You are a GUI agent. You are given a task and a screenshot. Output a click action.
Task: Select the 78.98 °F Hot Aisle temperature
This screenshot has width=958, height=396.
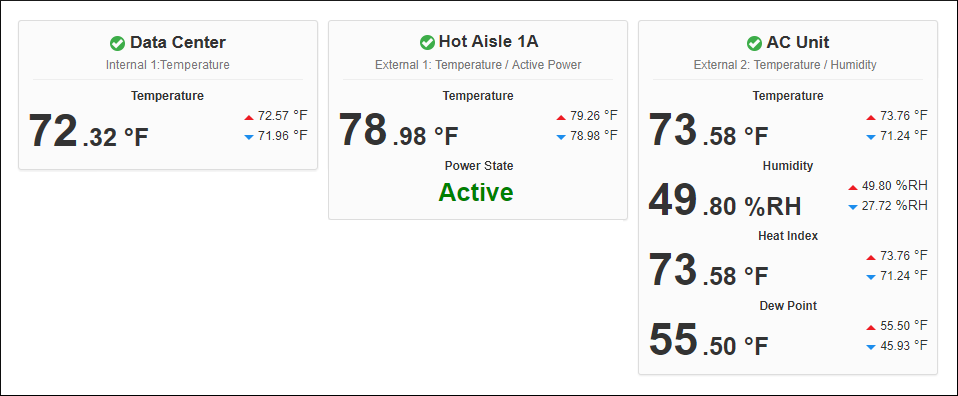[398, 130]
